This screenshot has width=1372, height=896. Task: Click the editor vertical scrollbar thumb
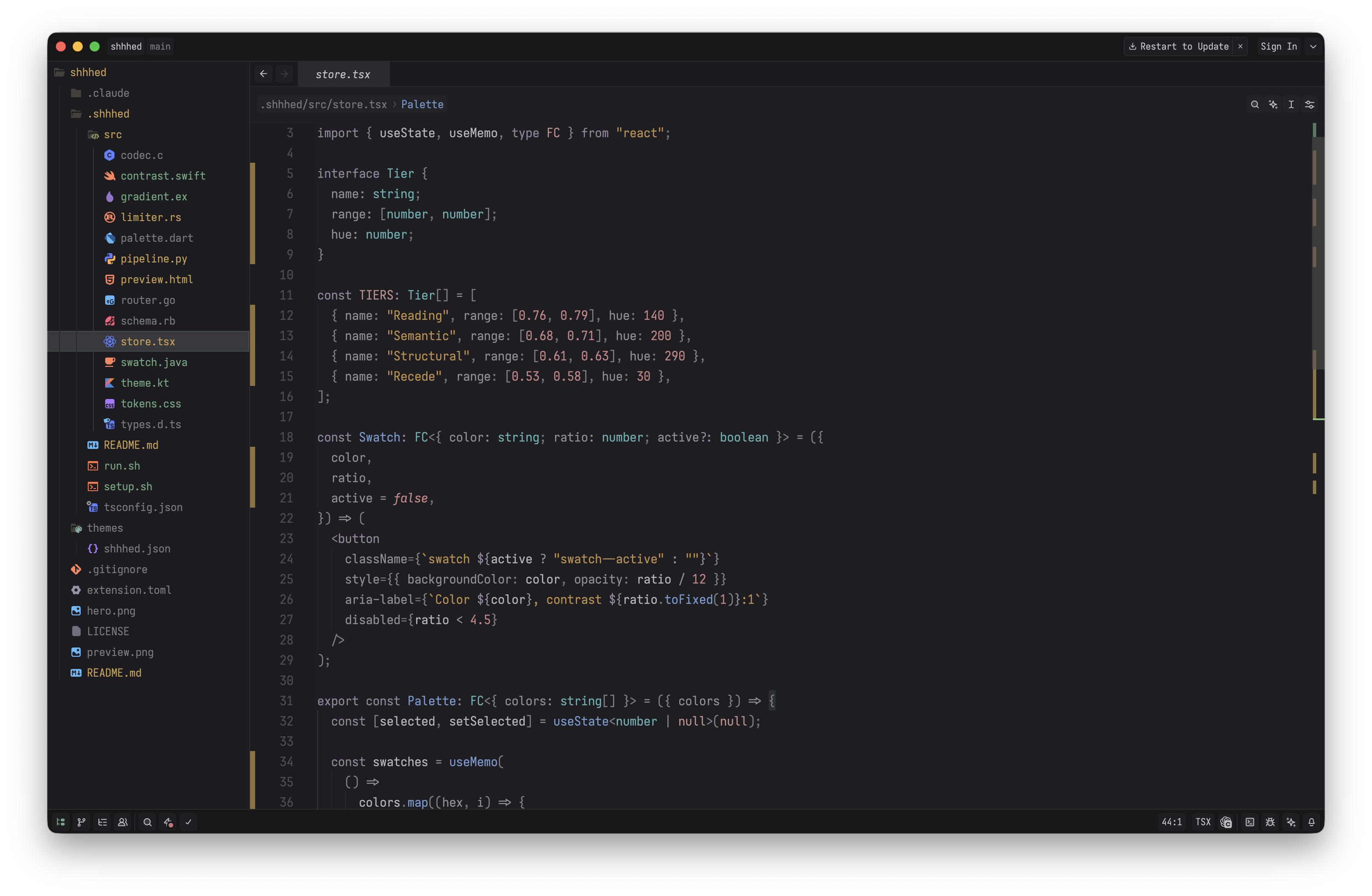pyautogui.click(x=1318, y=253)
